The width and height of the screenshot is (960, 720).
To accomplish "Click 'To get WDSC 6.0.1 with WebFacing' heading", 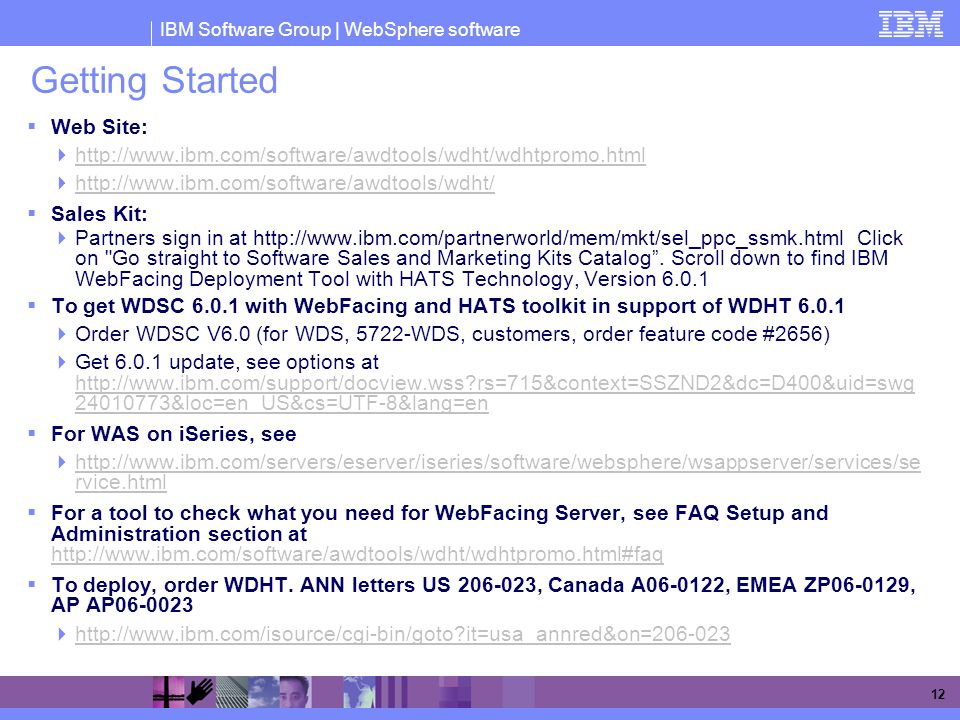I will [x=448, y=306].
